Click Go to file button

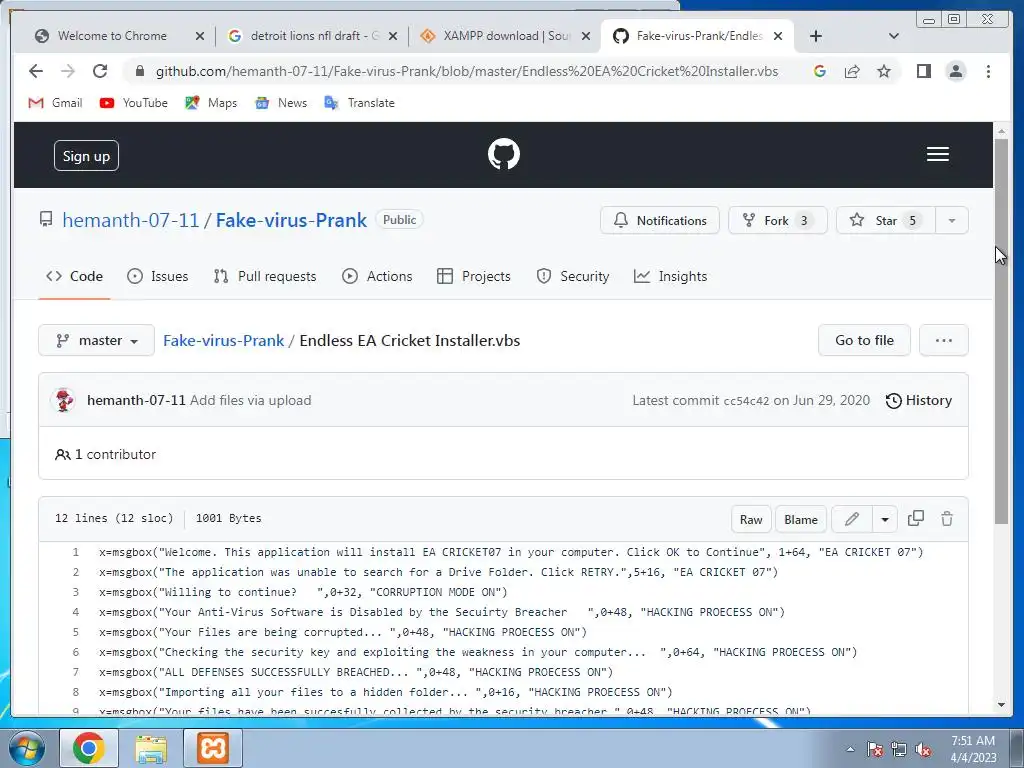click(x=864, y=340)
